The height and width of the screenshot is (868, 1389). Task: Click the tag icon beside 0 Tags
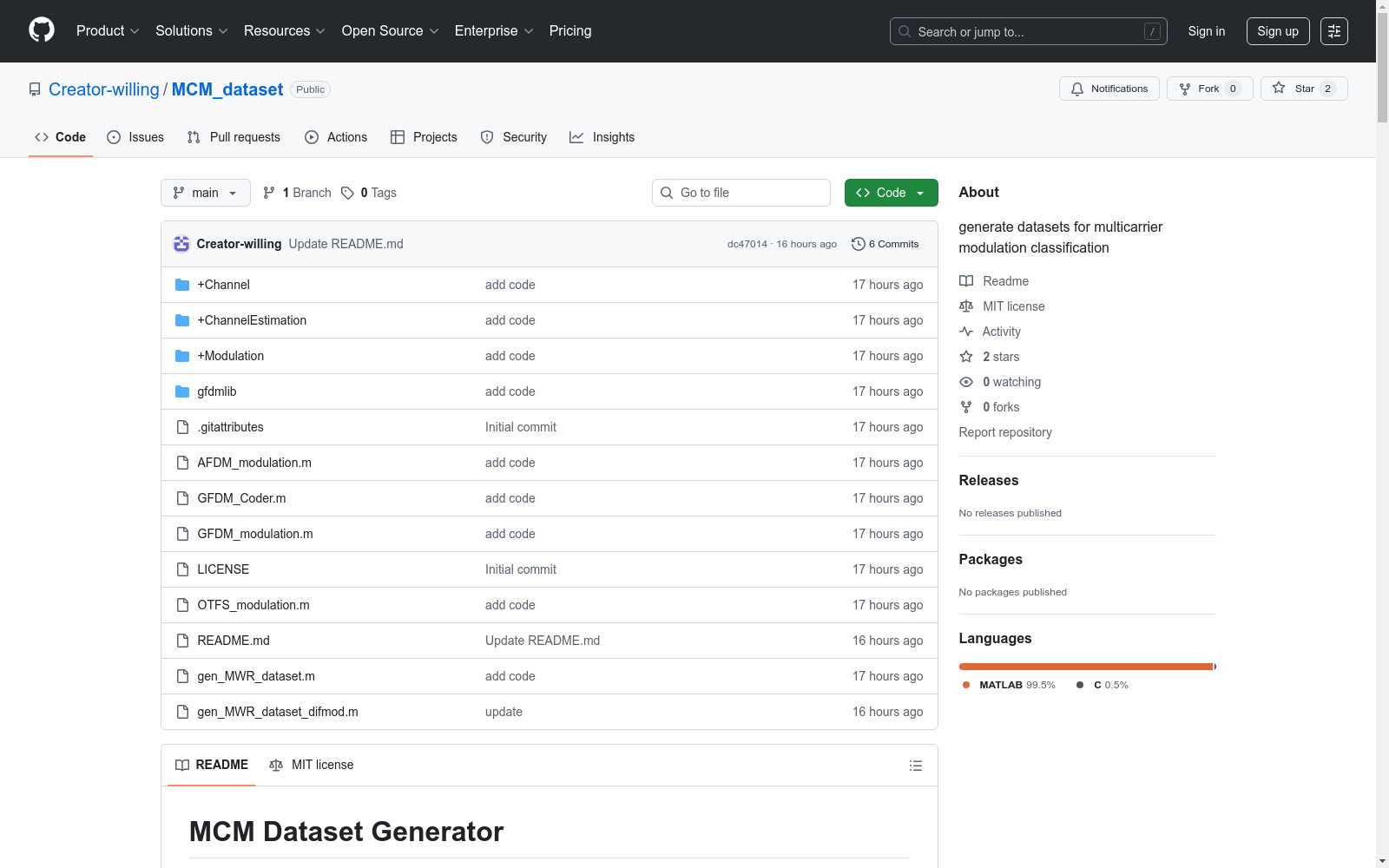pos(347,193)
